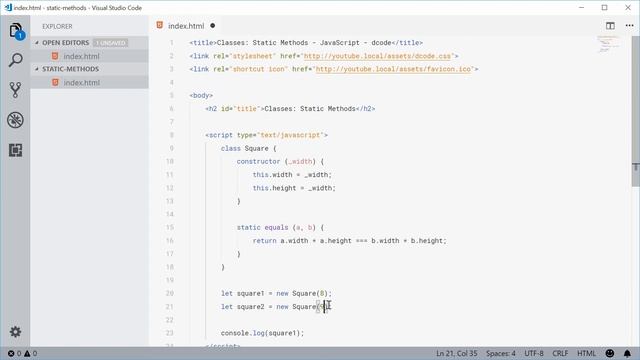
Task: Click the warnings triangle in status bar
Action: point(27,353)
